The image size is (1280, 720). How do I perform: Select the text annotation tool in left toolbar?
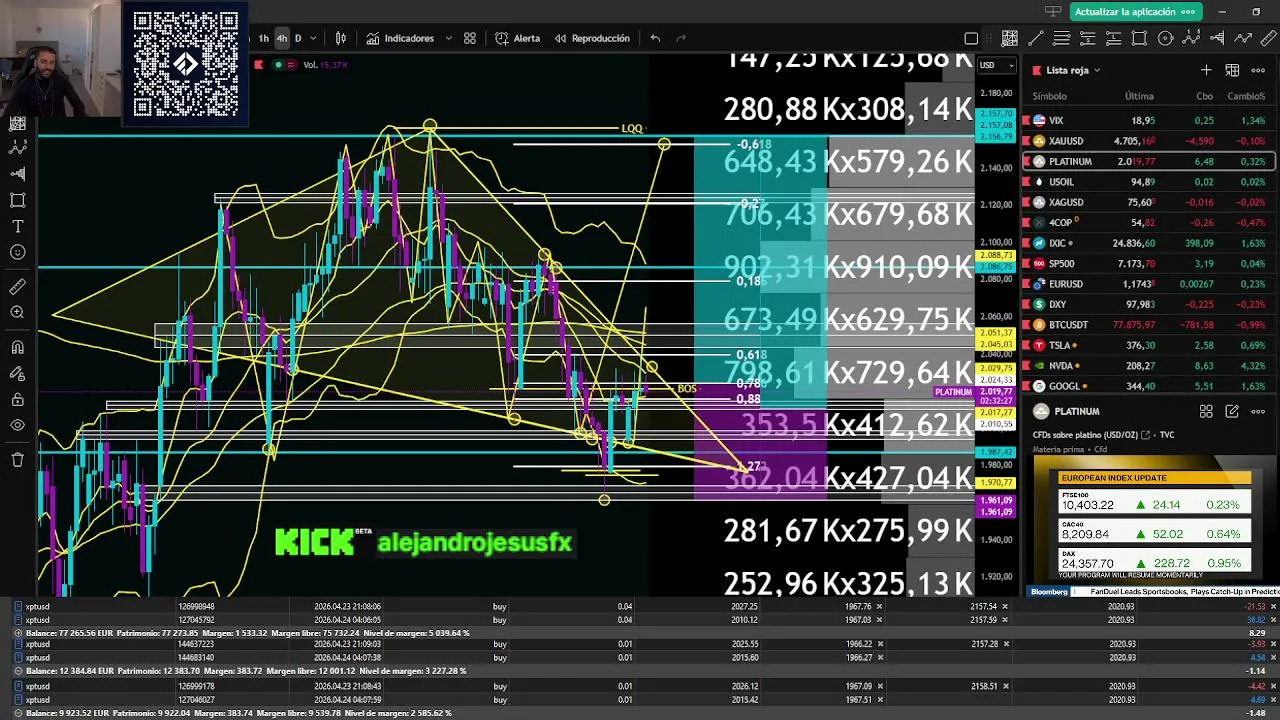[x=17, y=226]
